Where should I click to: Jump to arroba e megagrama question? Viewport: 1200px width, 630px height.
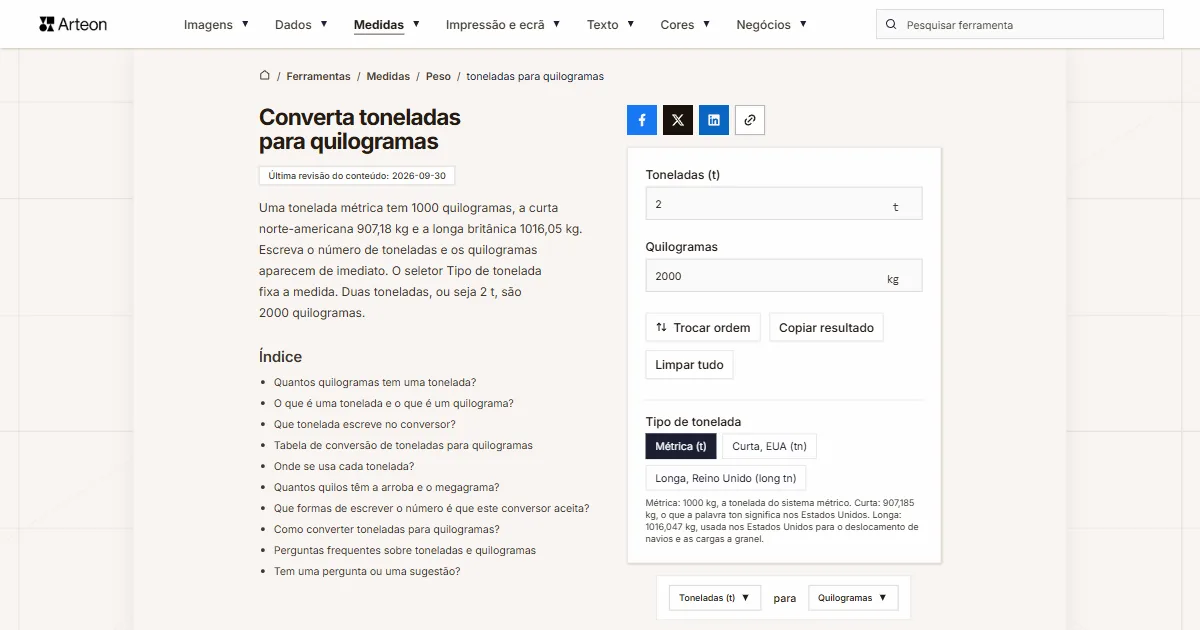[x=387, y=487]
